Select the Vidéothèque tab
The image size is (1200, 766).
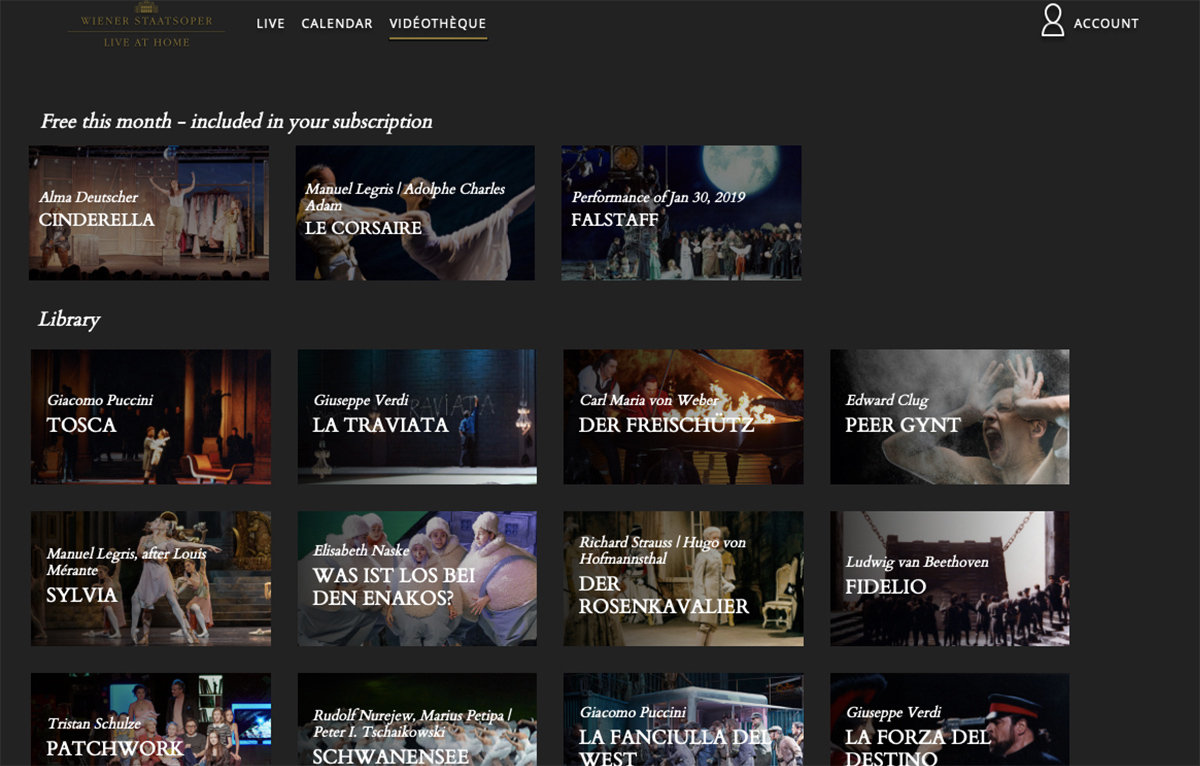(x=438, y=23)
